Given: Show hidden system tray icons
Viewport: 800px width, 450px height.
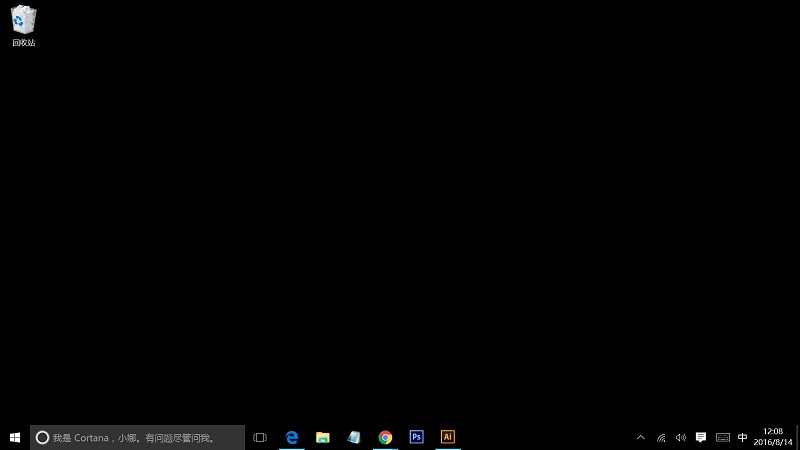Looking at the screenshot, I should pyautogui.click(x=641, y=437).
